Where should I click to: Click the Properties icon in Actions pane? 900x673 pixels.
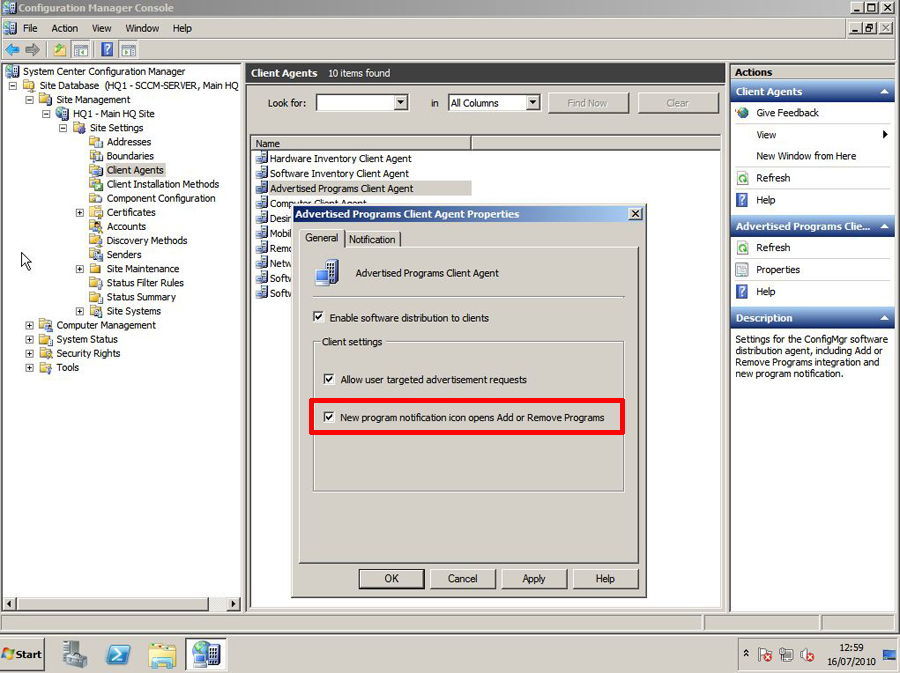coord(743,270)
